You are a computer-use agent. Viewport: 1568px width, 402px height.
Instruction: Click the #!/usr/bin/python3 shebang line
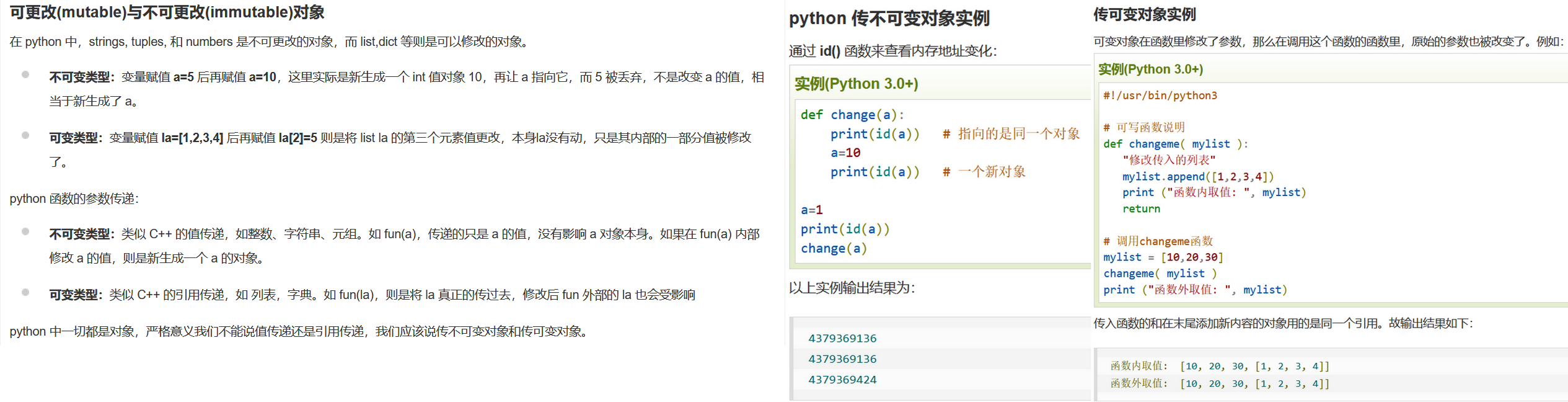[1160, 96]
